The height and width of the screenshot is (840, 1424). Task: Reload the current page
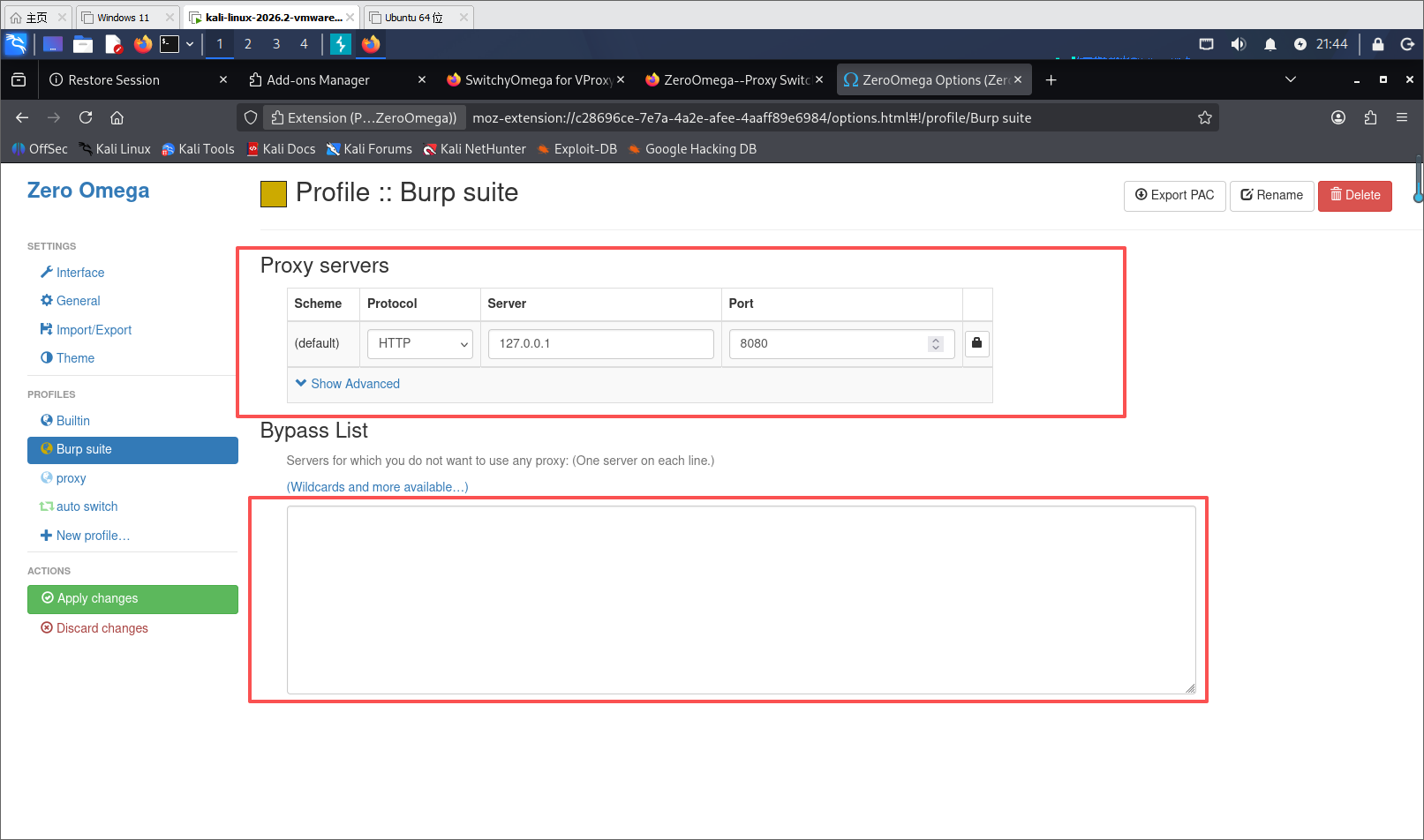click(x=86, y=117)
